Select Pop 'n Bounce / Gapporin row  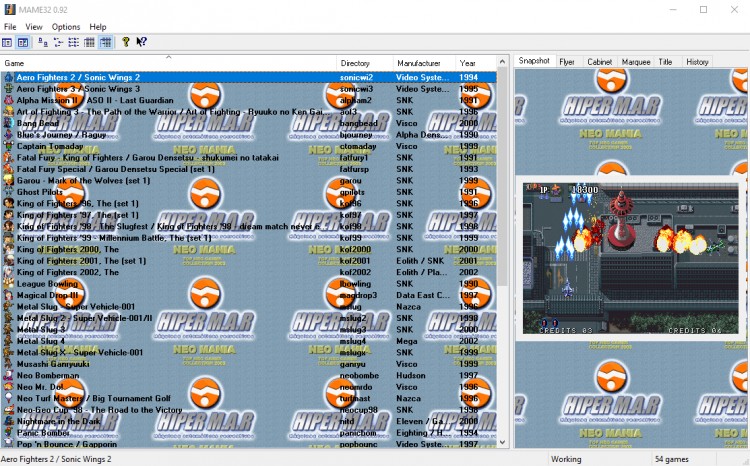[249, 444]
